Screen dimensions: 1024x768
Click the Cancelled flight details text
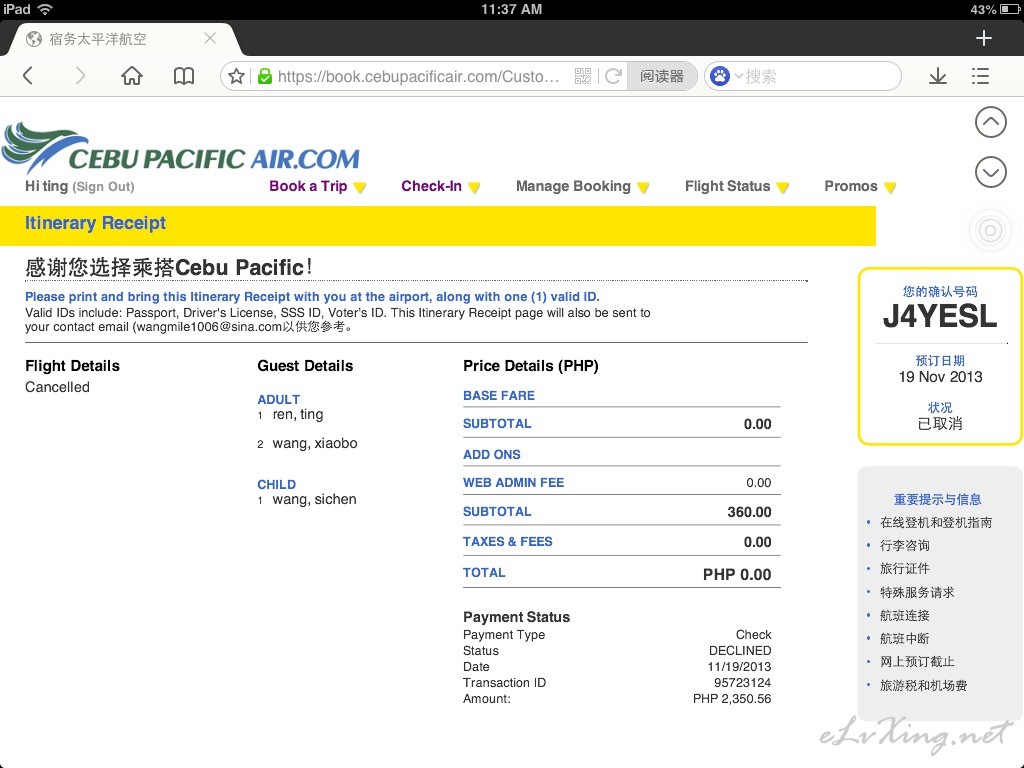(57, 387)
